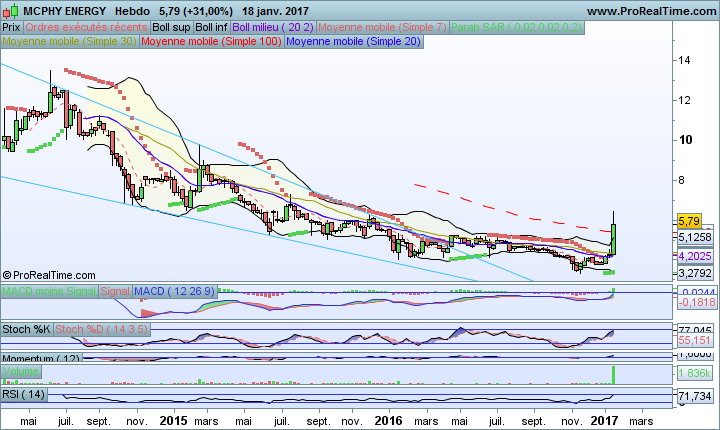Click the -0,1818 MACD value

pos(697,302)
